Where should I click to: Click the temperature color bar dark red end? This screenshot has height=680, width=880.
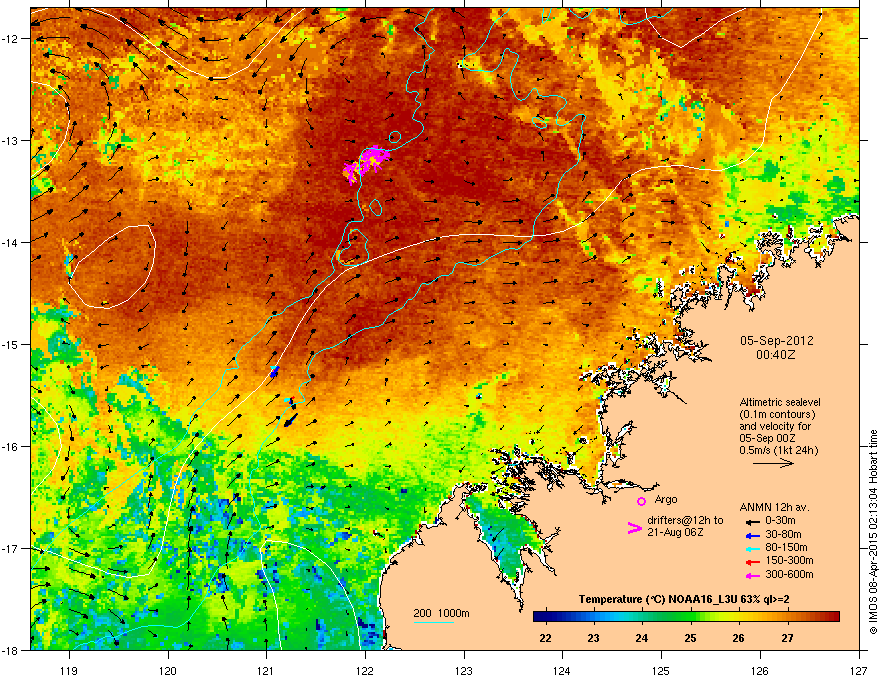point(833,616)
